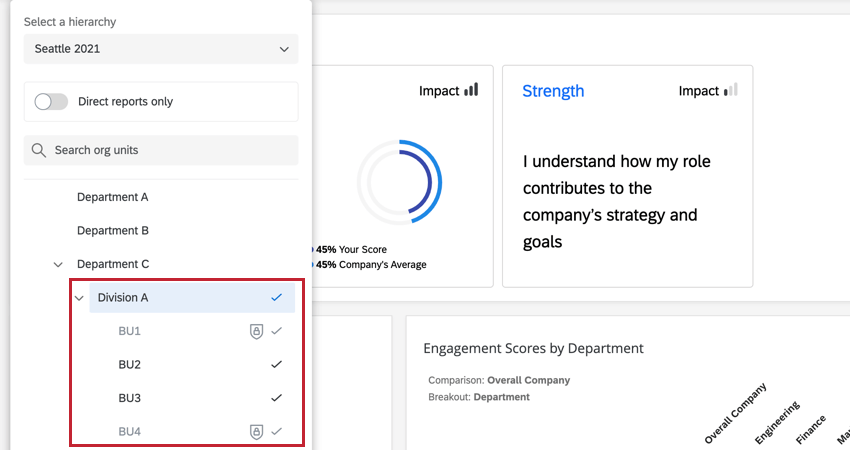The image size is (850, 450).
Task: Click the donut score chart
Action: 398,182
